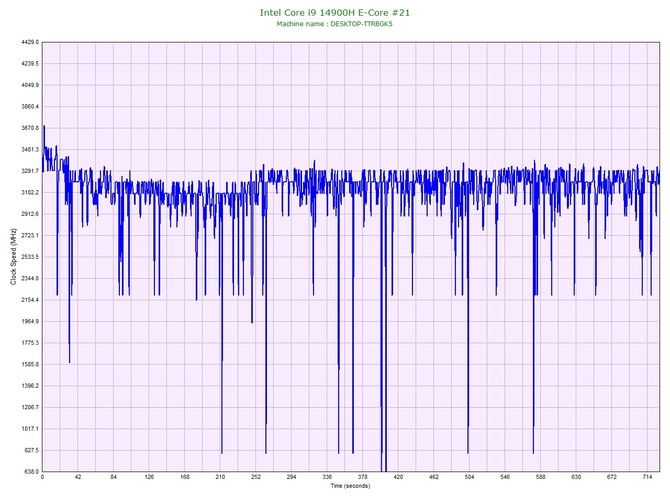
Task: Click the 2154.4 y-axis value
Action: pos(30,300)
